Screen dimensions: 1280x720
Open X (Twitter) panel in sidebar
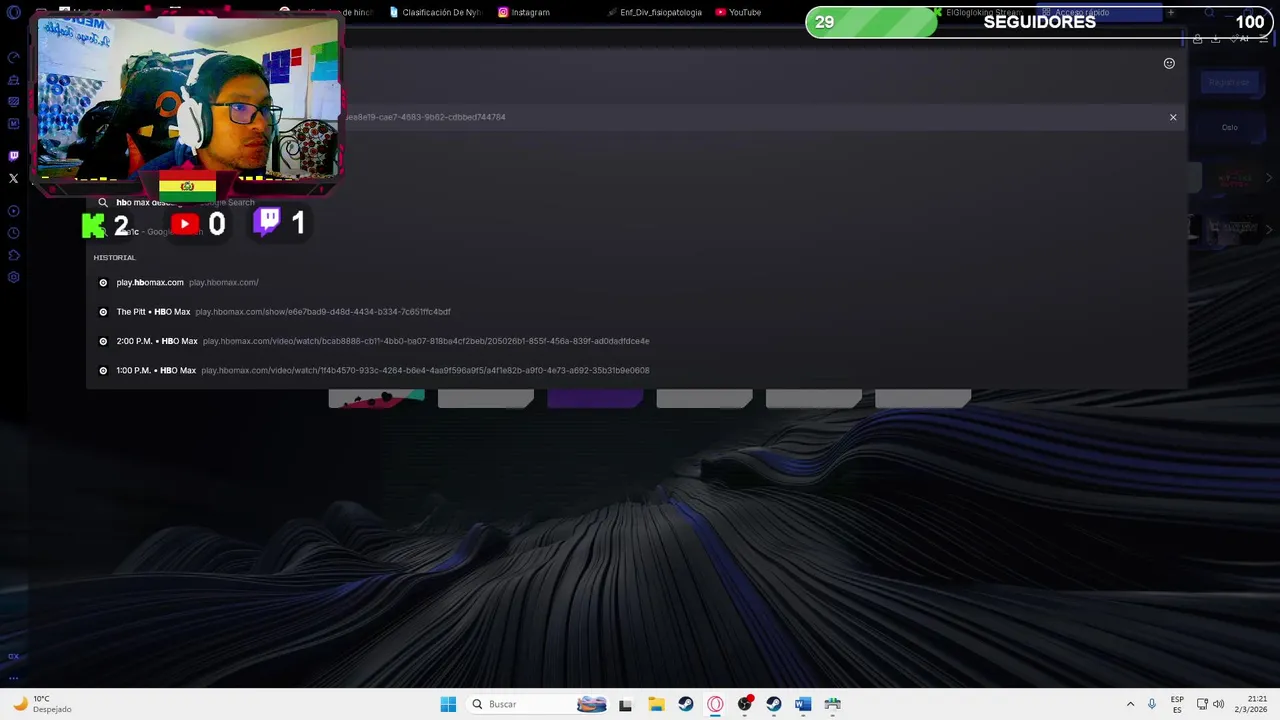tap(13, 179)
